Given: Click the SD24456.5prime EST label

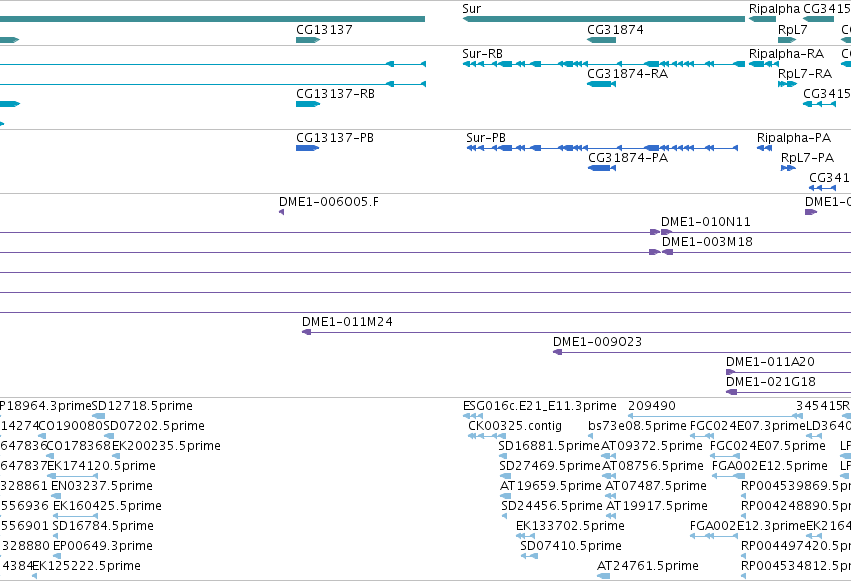Looking at the screenshot, I should (552, 506).
